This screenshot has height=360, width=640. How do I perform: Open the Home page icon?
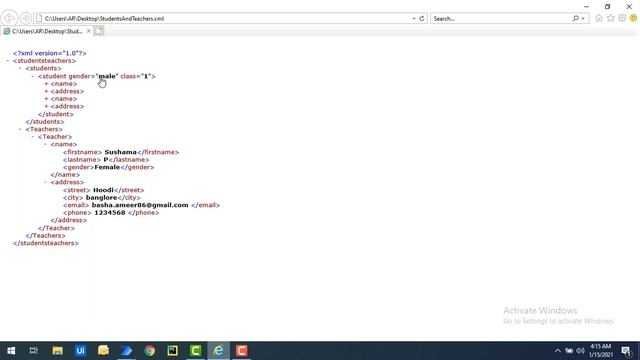click(599, 18)
